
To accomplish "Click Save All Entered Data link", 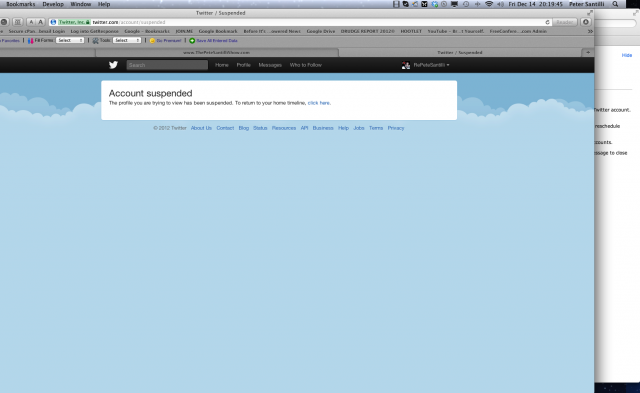I will pyautogui.click(x=217, y=40).
